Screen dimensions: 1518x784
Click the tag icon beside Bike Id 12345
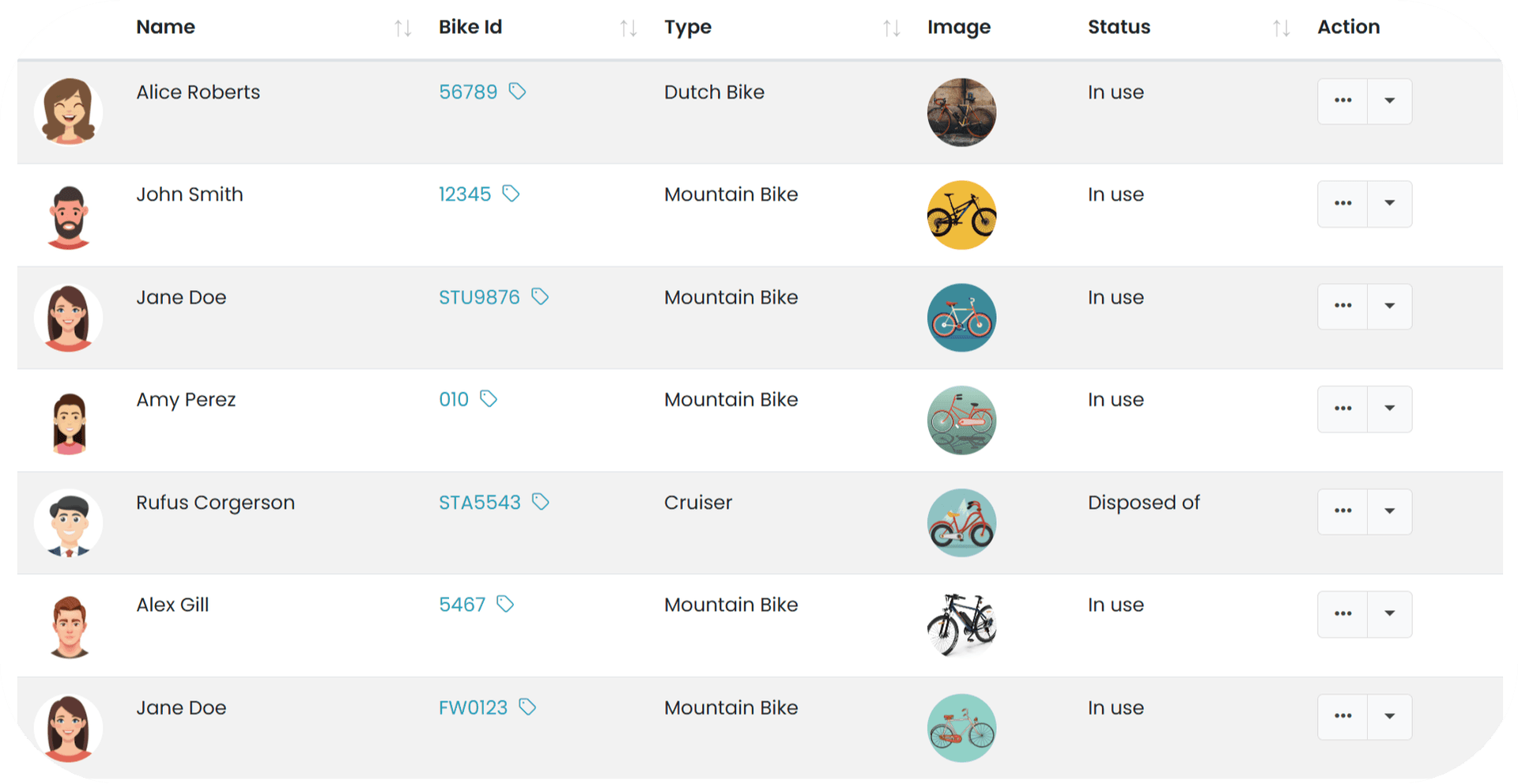click(511, 194)
